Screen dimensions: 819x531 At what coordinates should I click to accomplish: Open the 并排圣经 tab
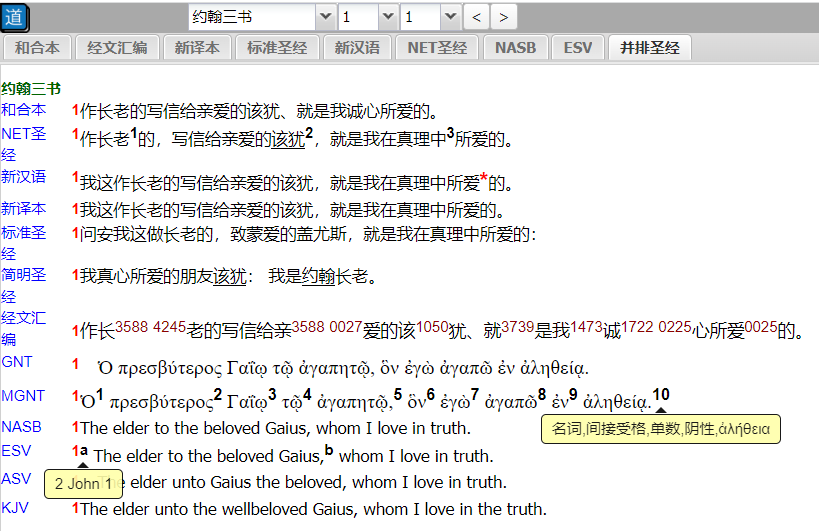pyautogui.click(x=649, y=48)
